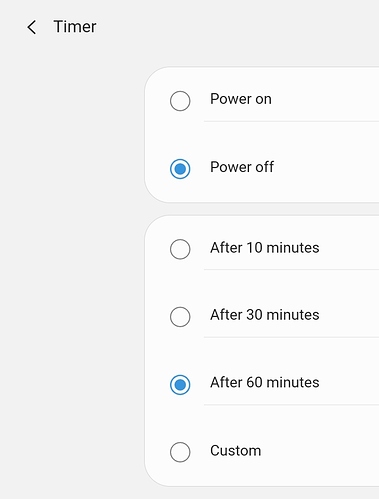This screenshot has height=499, width=379.
Task: Choose the After 30 minutes radio circle
Action: (x=180, y=317)
